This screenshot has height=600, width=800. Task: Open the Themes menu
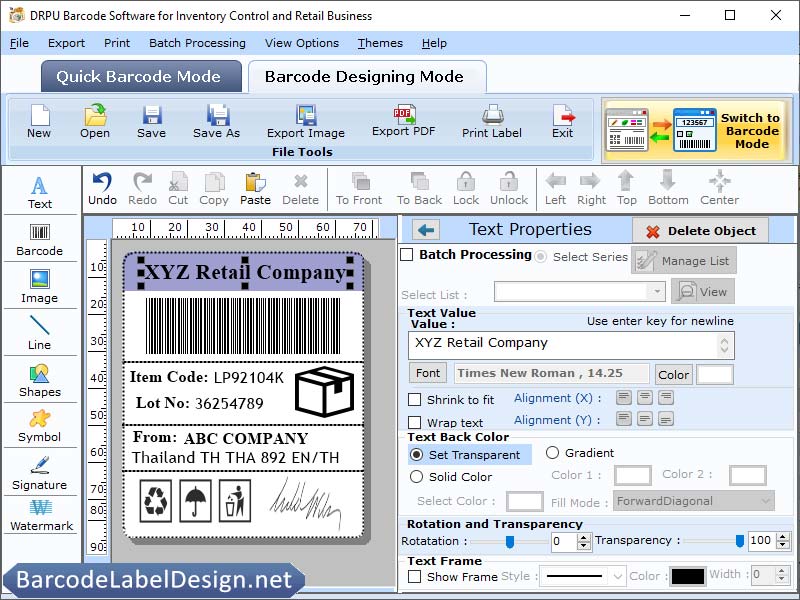[x=379, y=43]
